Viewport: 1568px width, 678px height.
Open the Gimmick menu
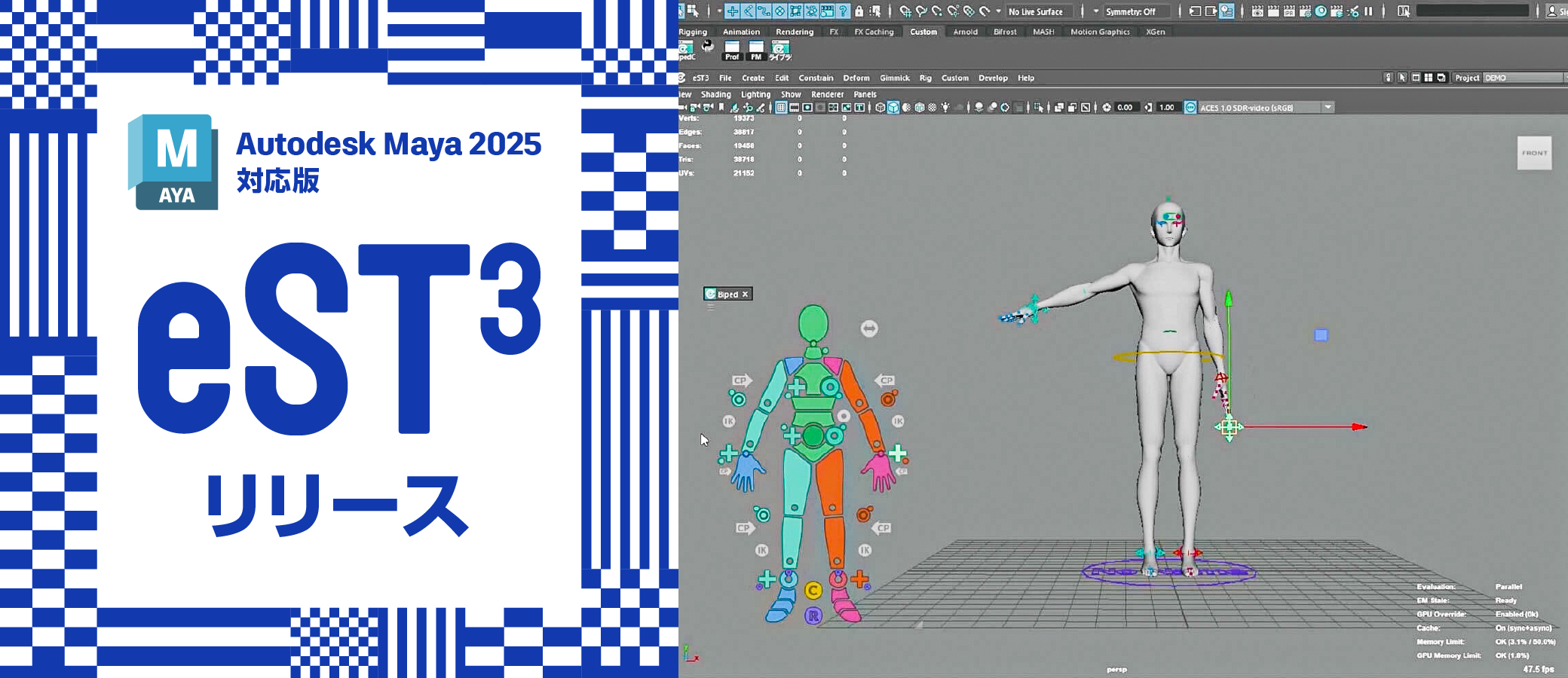pos(895,78)
